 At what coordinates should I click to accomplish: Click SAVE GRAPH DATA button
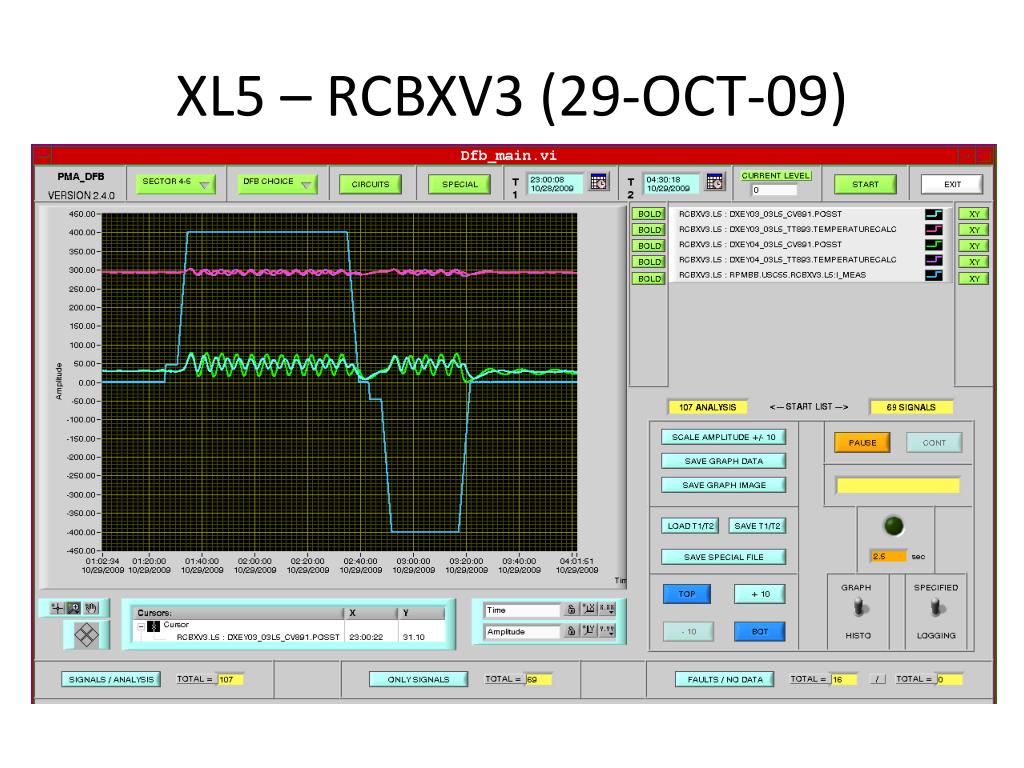(724, 461)
